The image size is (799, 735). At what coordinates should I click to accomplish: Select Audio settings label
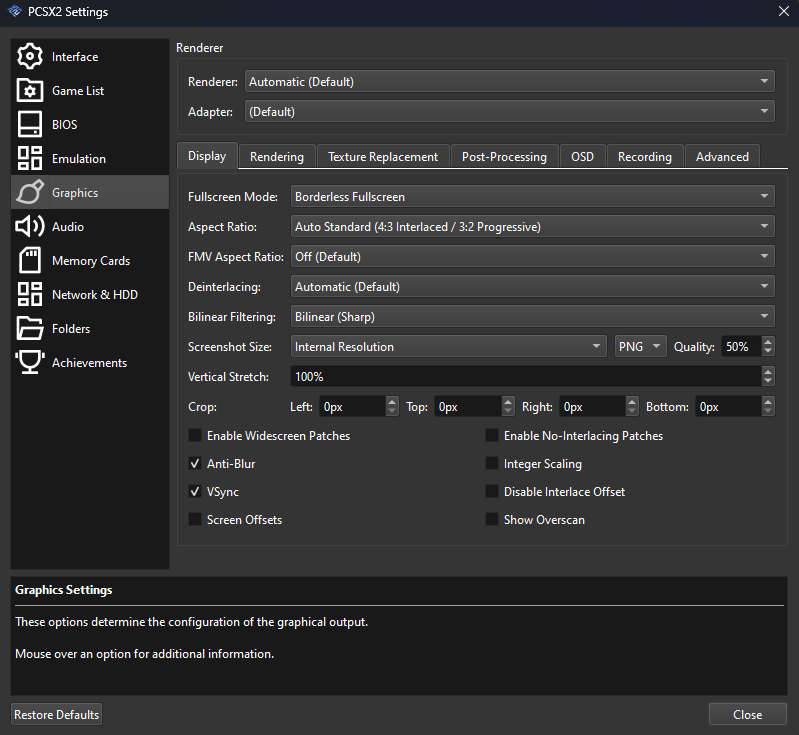(x=68, y=226)
